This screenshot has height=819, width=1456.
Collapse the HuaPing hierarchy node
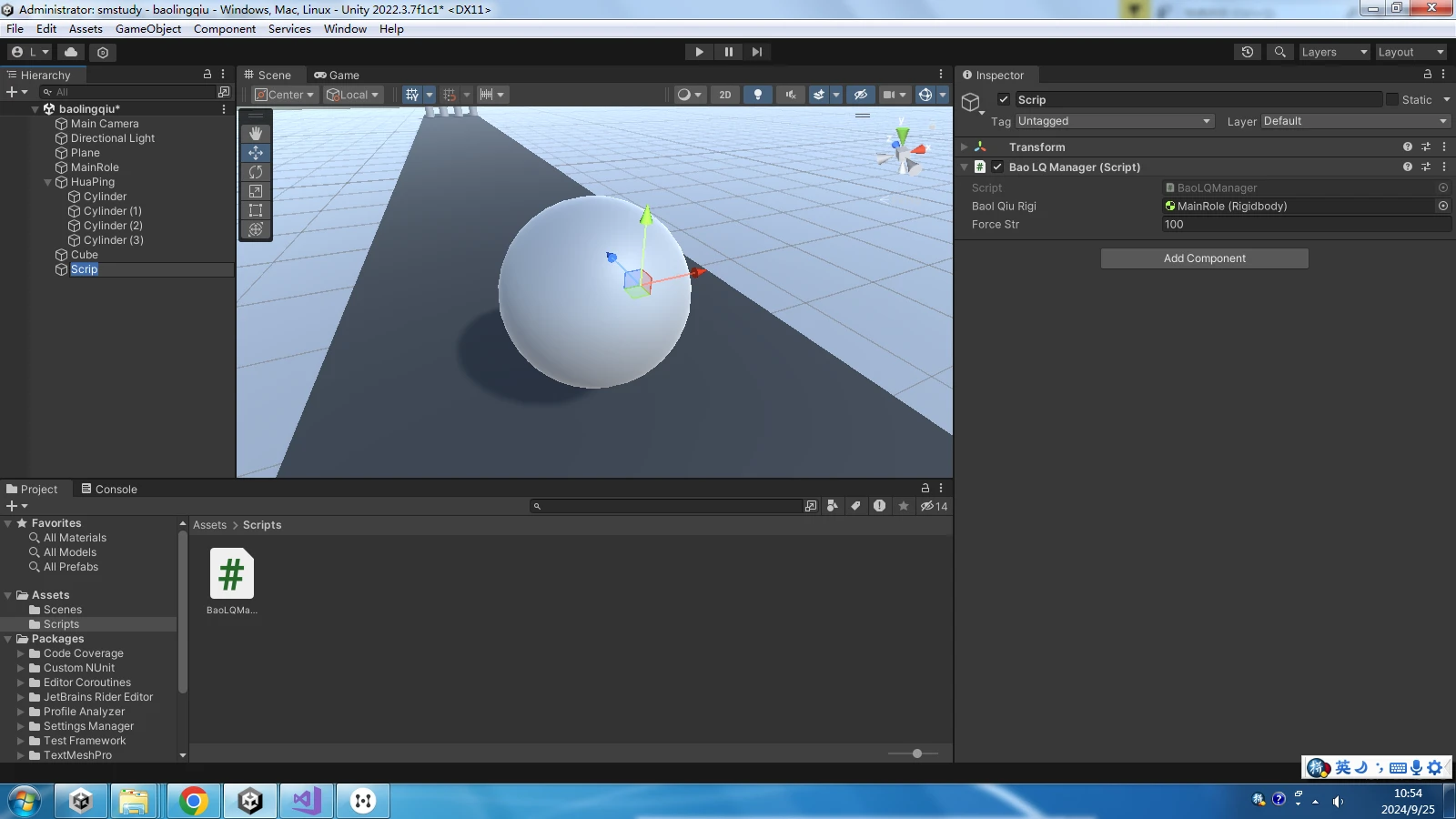point(48,182)
